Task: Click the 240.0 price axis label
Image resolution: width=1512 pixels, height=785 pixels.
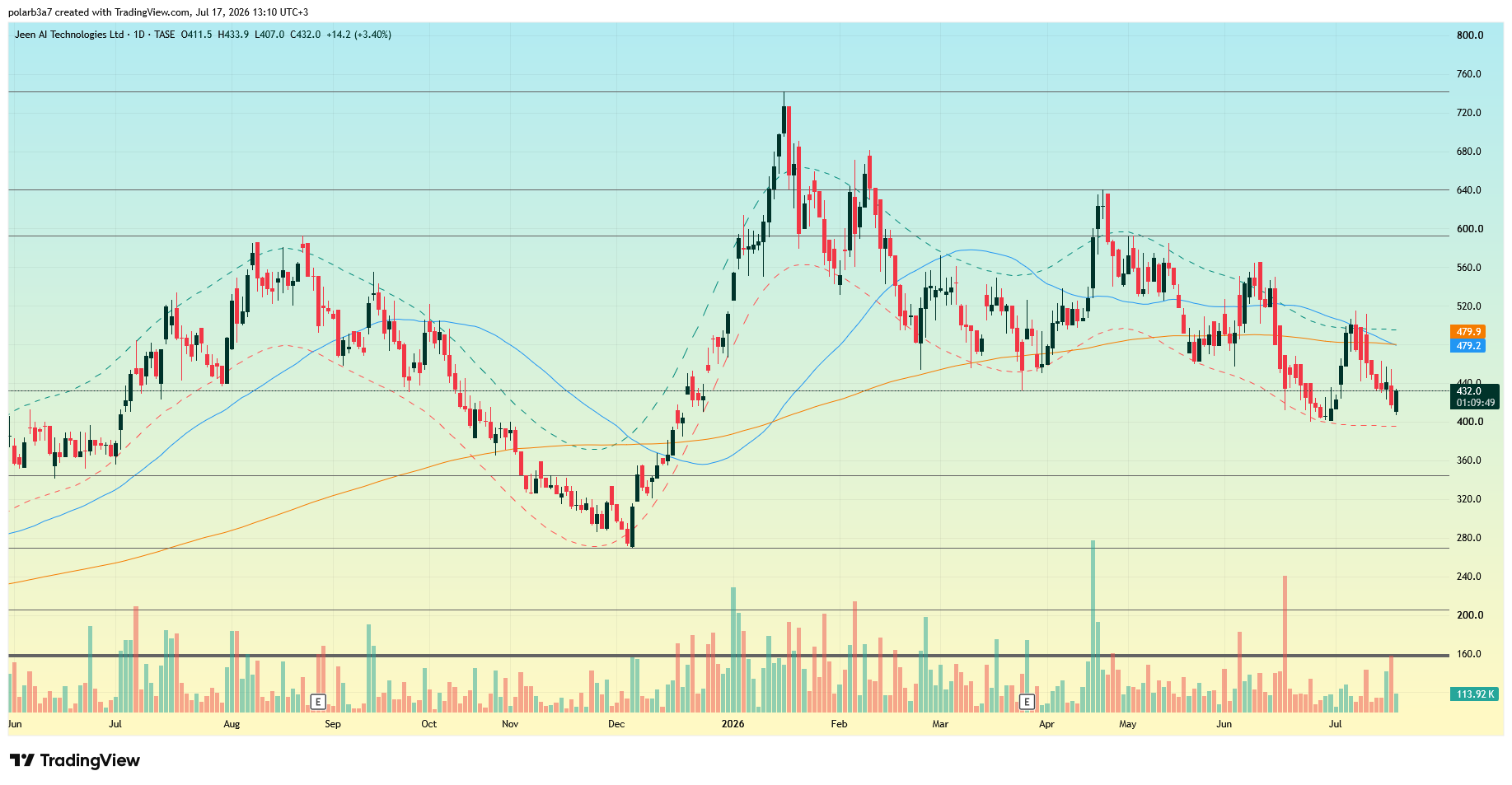Action: [1470, 577]
